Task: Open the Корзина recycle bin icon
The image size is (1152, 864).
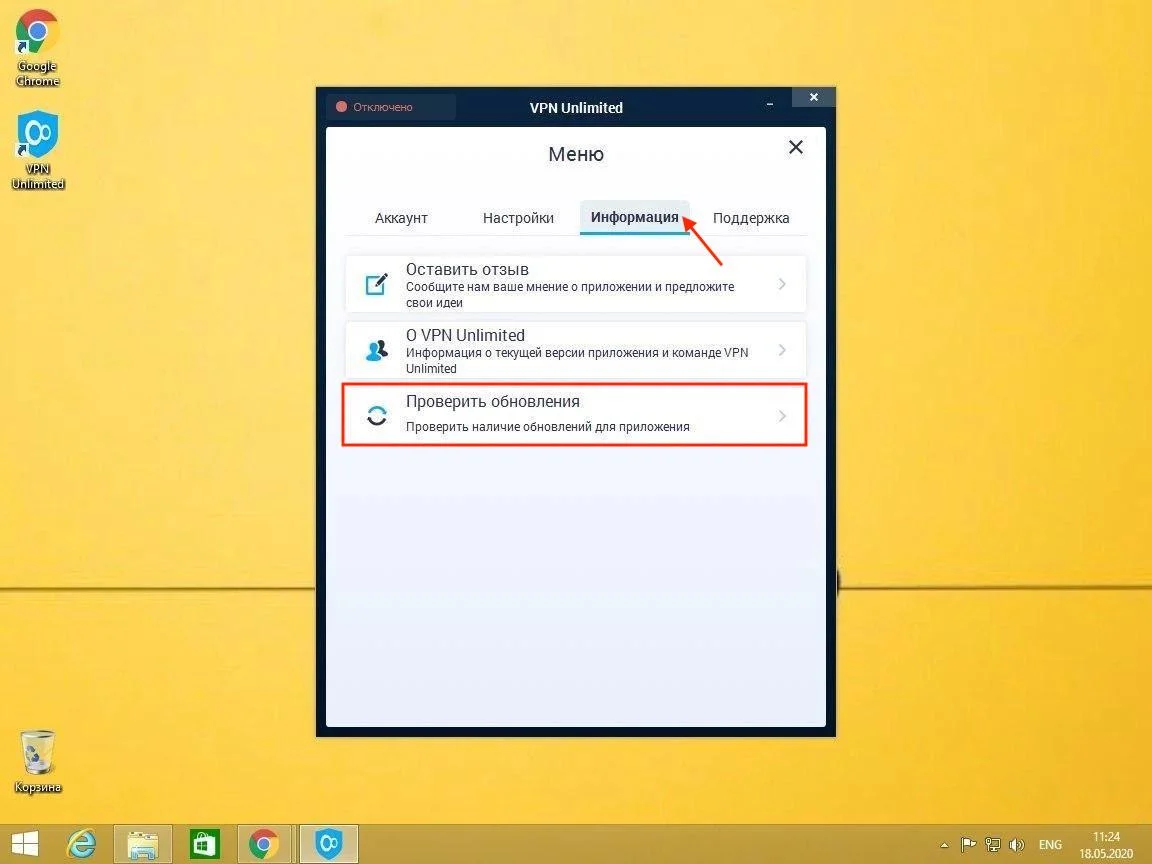Action: pyautogui.click(x=38, y=760)
